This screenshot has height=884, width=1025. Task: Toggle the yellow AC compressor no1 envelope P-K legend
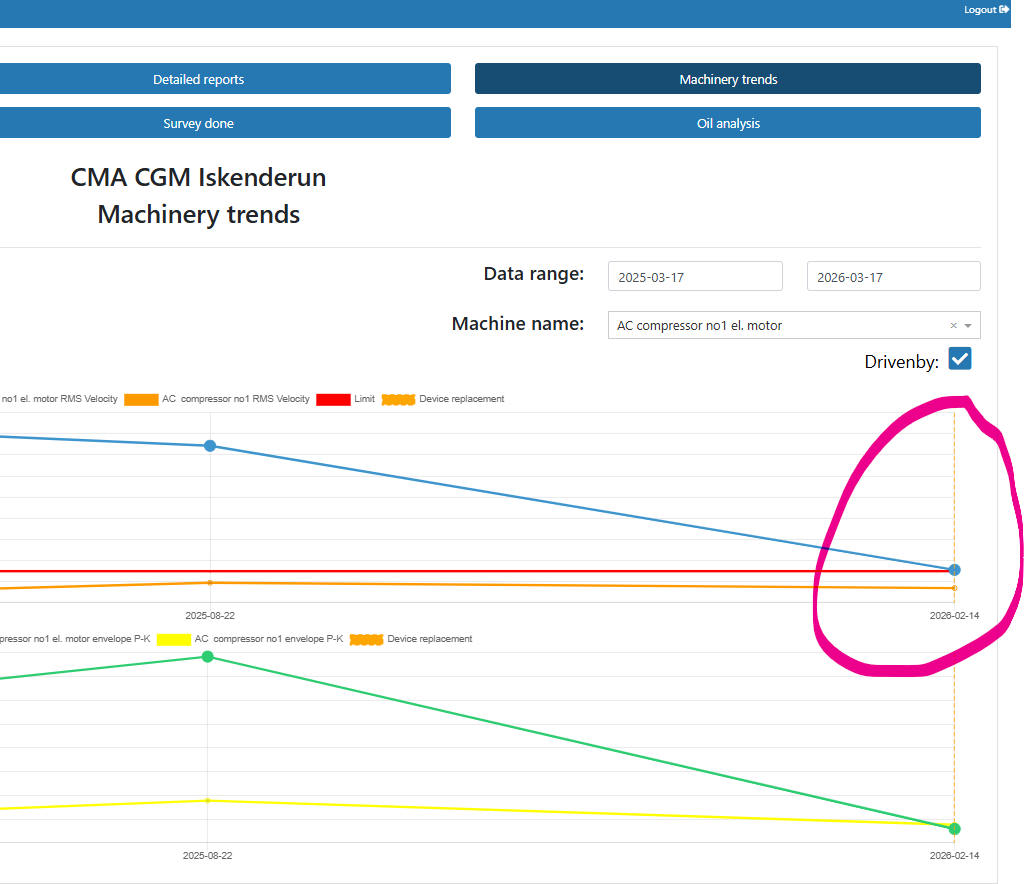[x=174, y=639]
